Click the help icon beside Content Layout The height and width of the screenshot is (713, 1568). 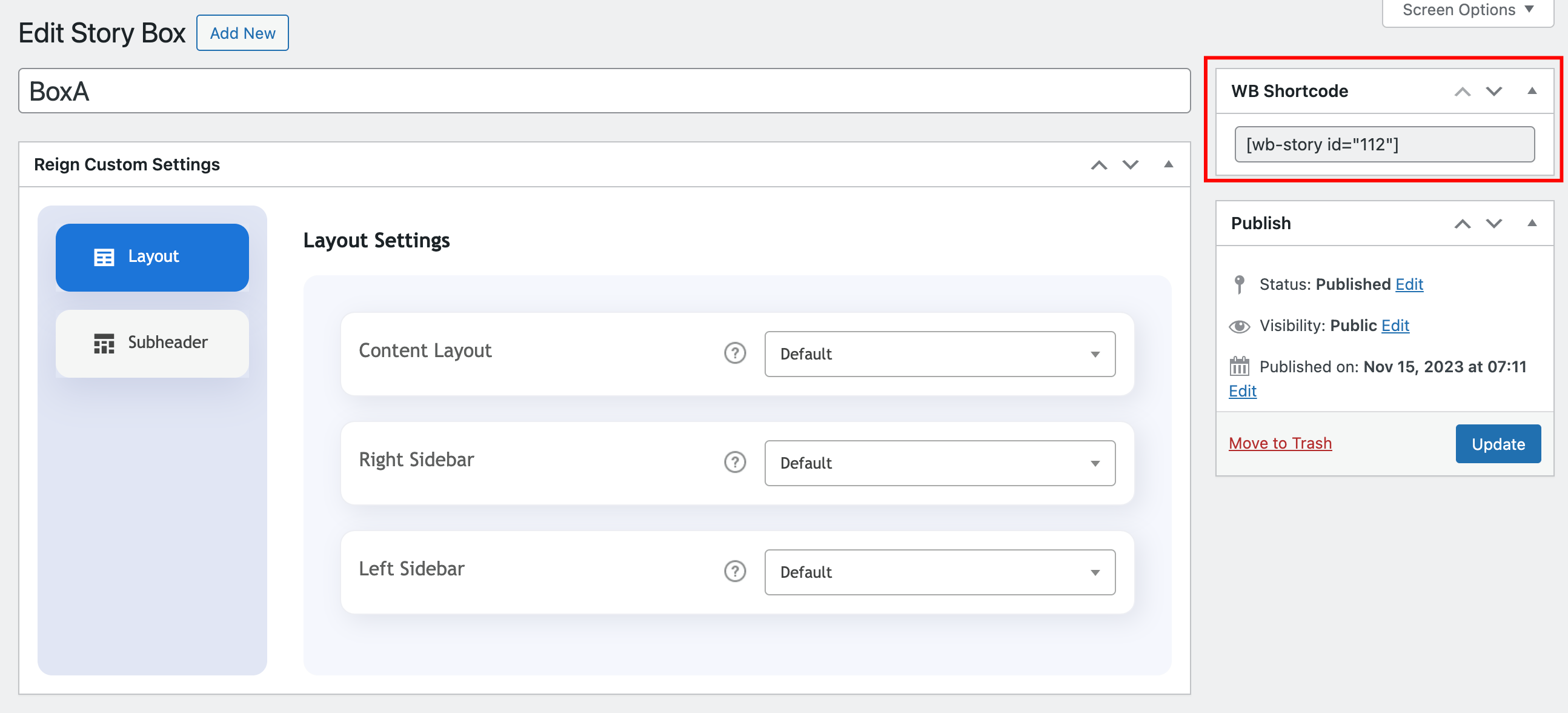pyautogui.click(x=735, y=353)
